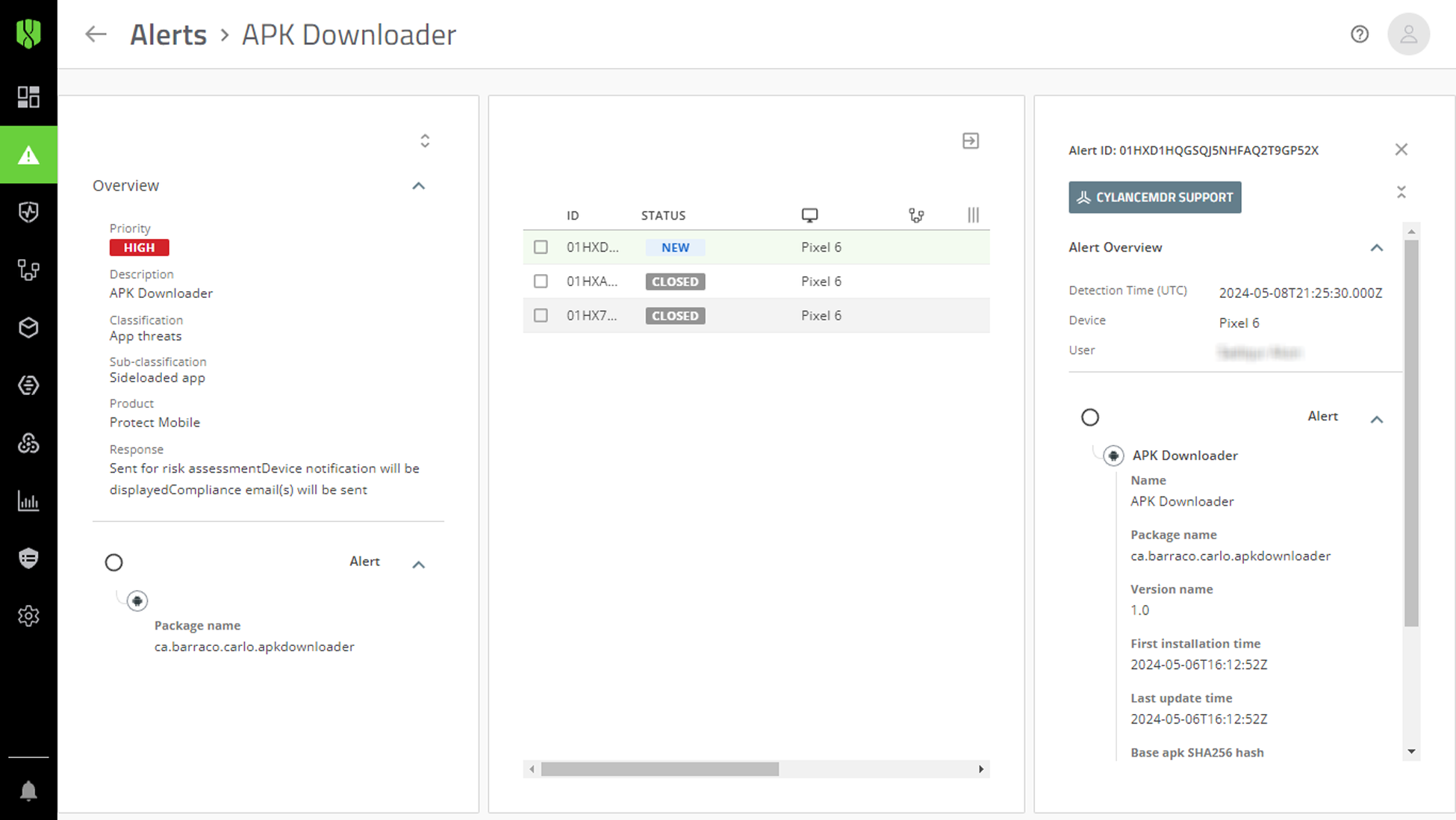Navigate to the Alerts breadcrumb

pyautogui.click(x=168, y=34)
